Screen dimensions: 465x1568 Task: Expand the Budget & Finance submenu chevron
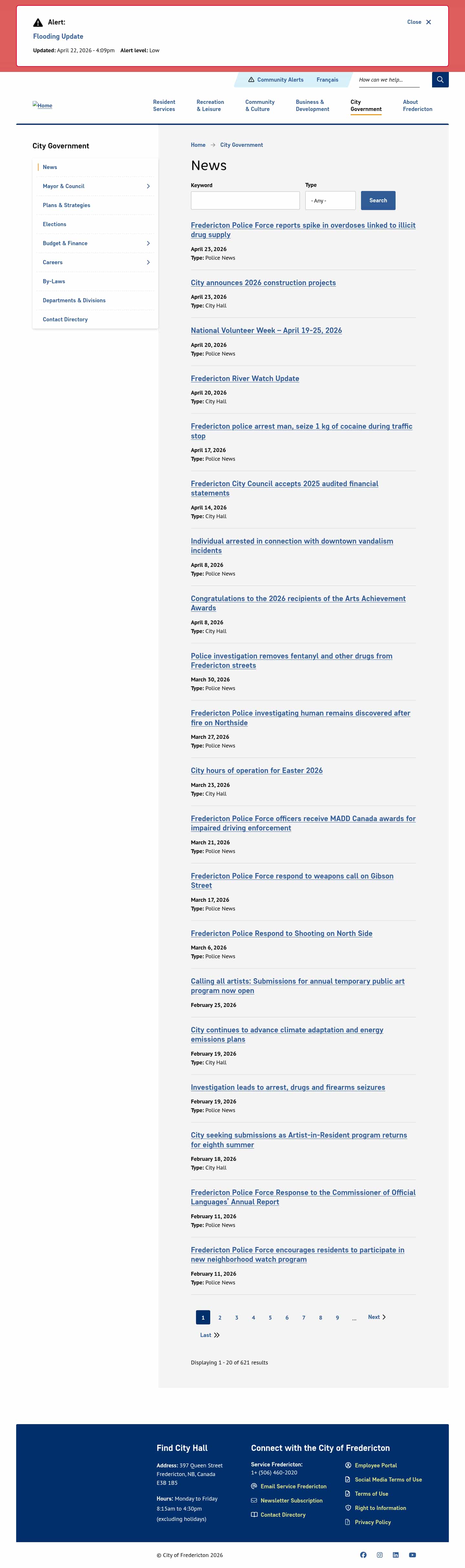[148, 244]
